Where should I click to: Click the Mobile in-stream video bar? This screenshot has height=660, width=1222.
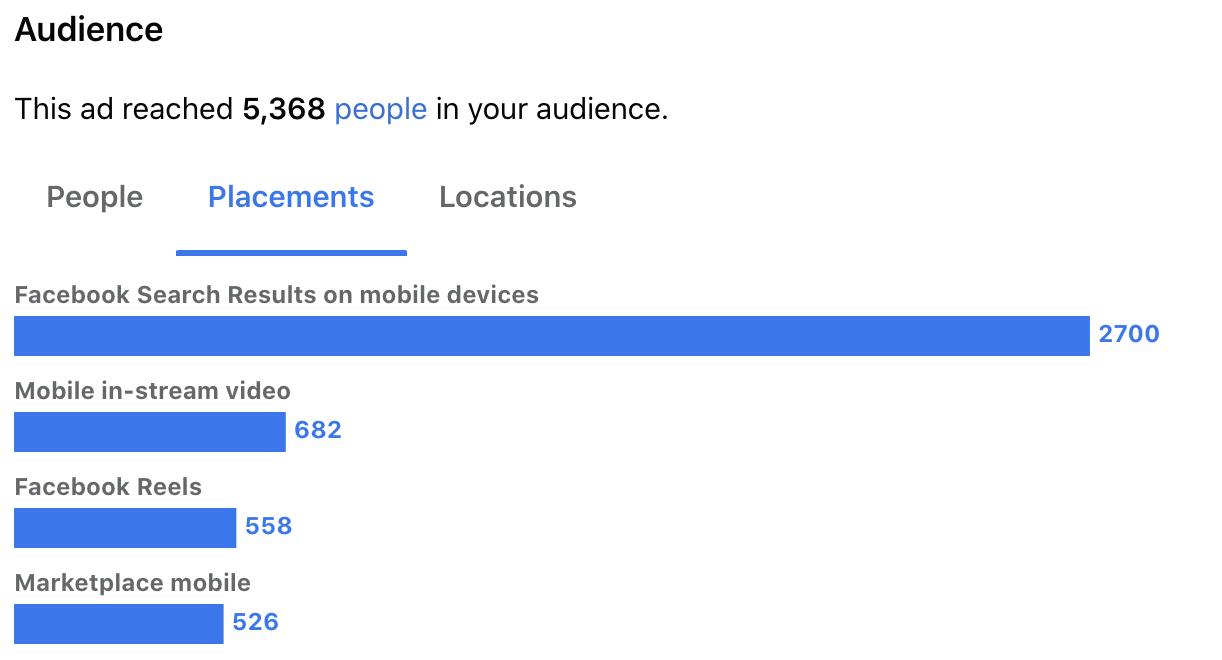[150, 432]
